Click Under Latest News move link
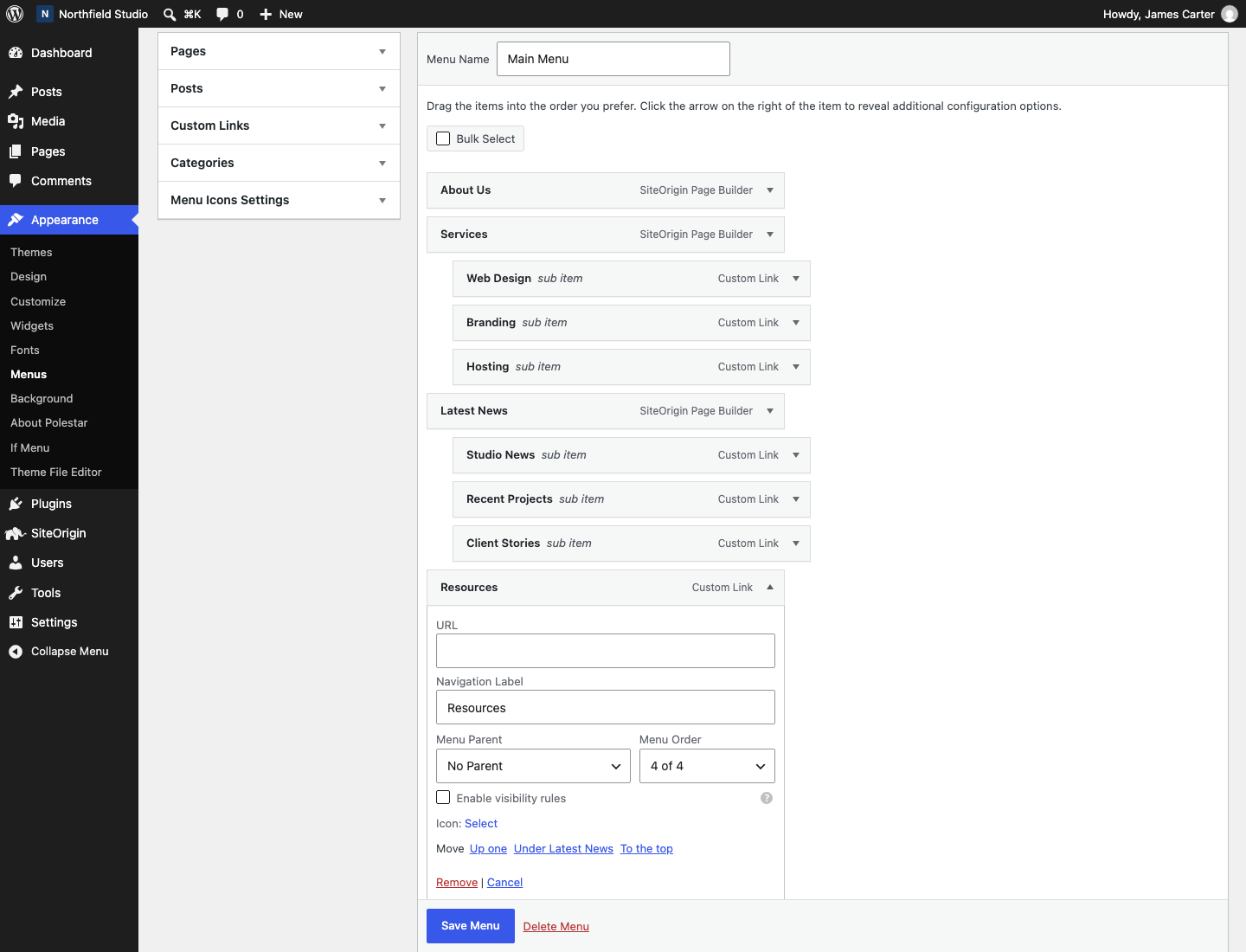 click(563, 848)
